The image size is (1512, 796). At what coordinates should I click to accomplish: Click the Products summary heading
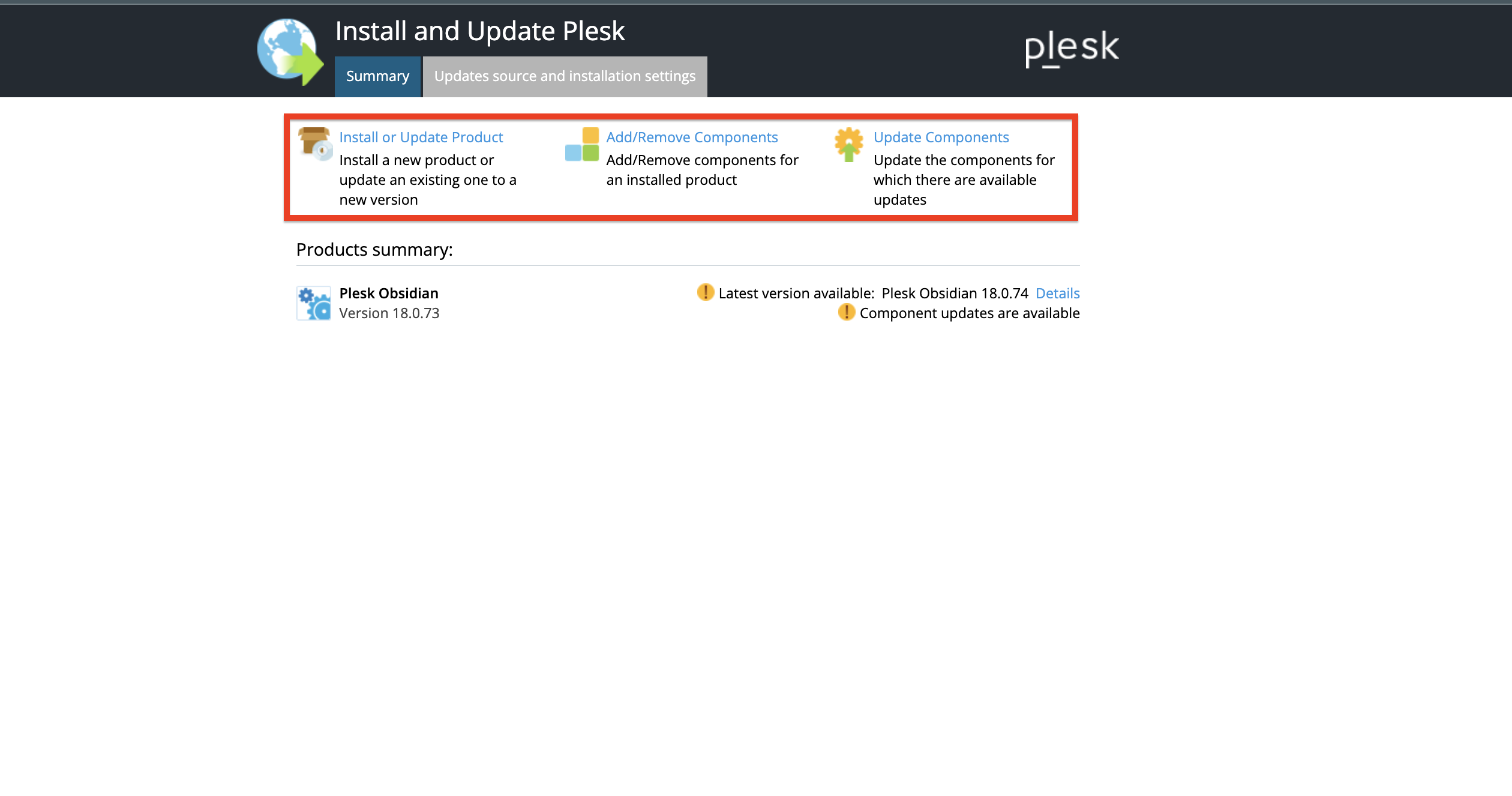374,250
